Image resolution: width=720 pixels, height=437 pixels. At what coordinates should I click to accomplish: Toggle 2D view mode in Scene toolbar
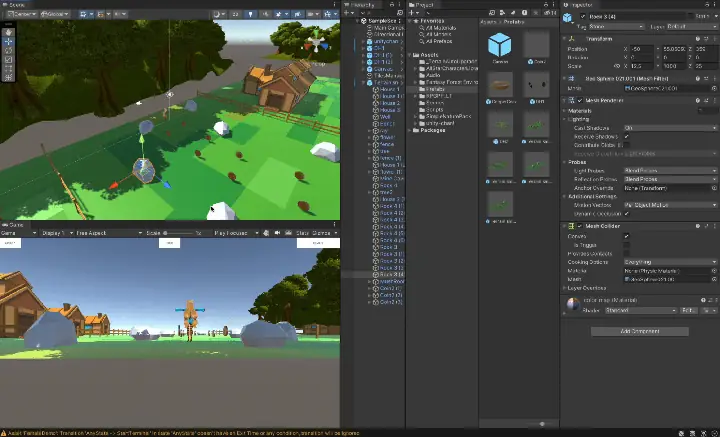235,14
